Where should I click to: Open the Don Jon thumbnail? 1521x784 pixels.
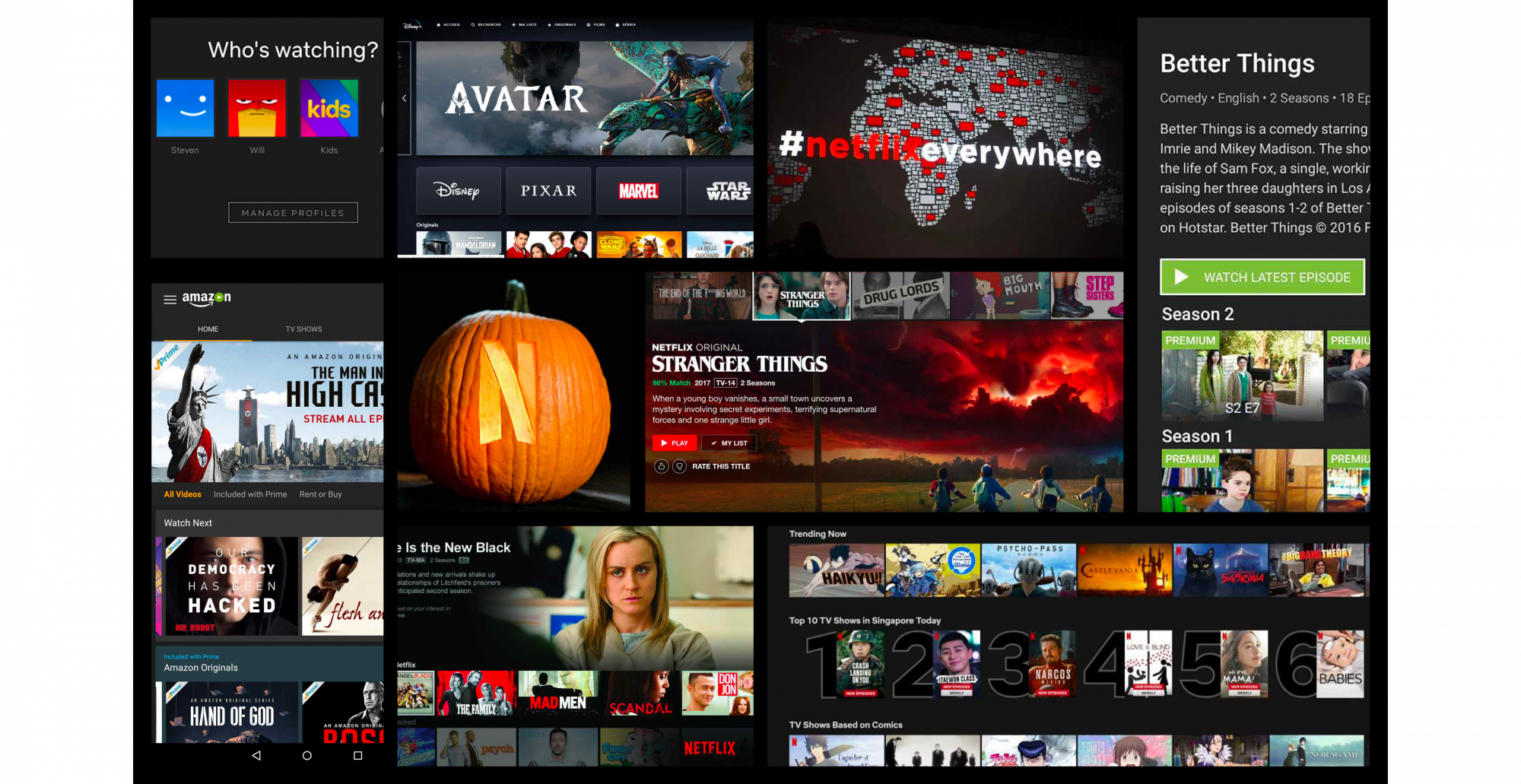pyautogui.click(x=718, y=693)
